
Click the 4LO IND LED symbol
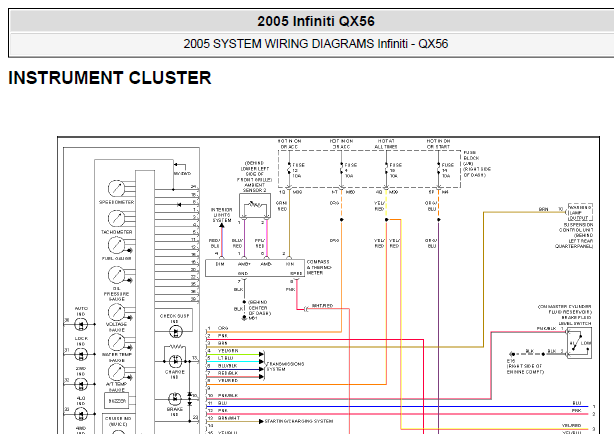pos(81,414)
